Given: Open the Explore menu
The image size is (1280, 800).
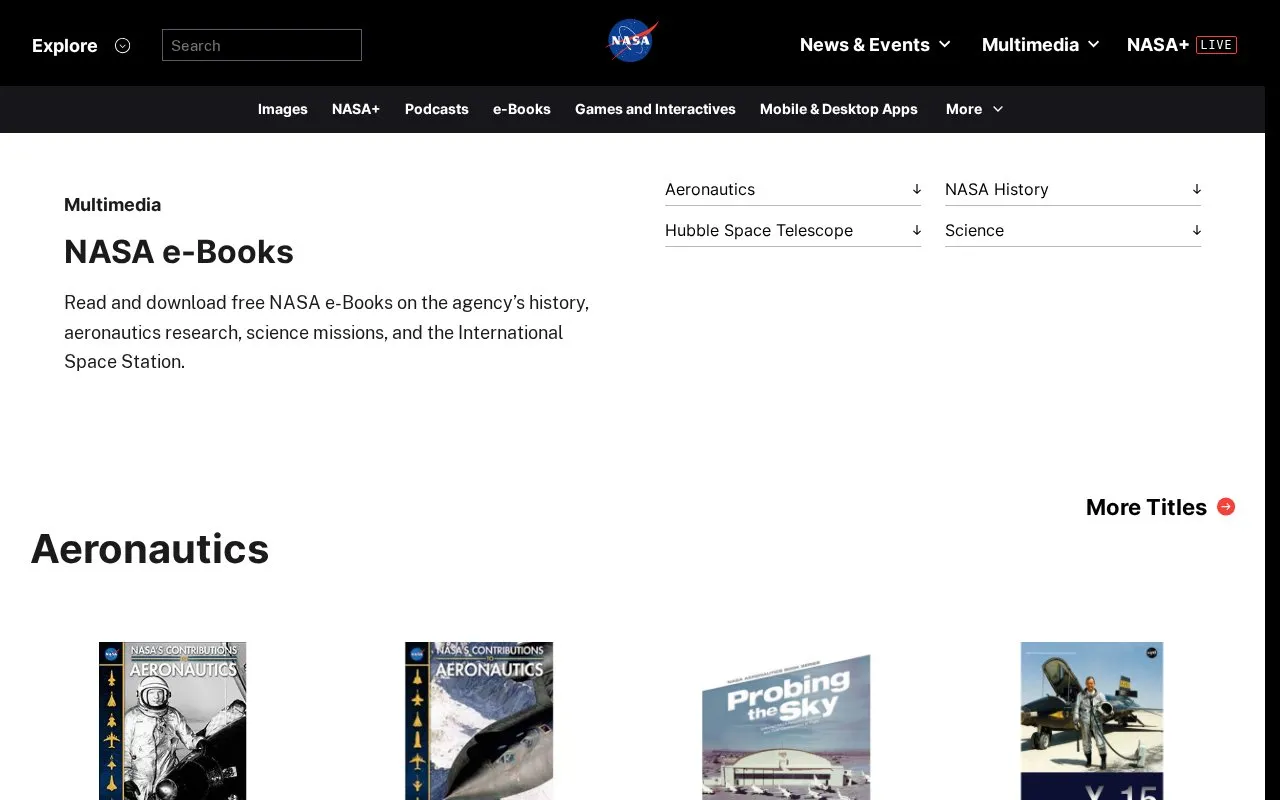Looking at the screenshot, I should click(65, 45).
